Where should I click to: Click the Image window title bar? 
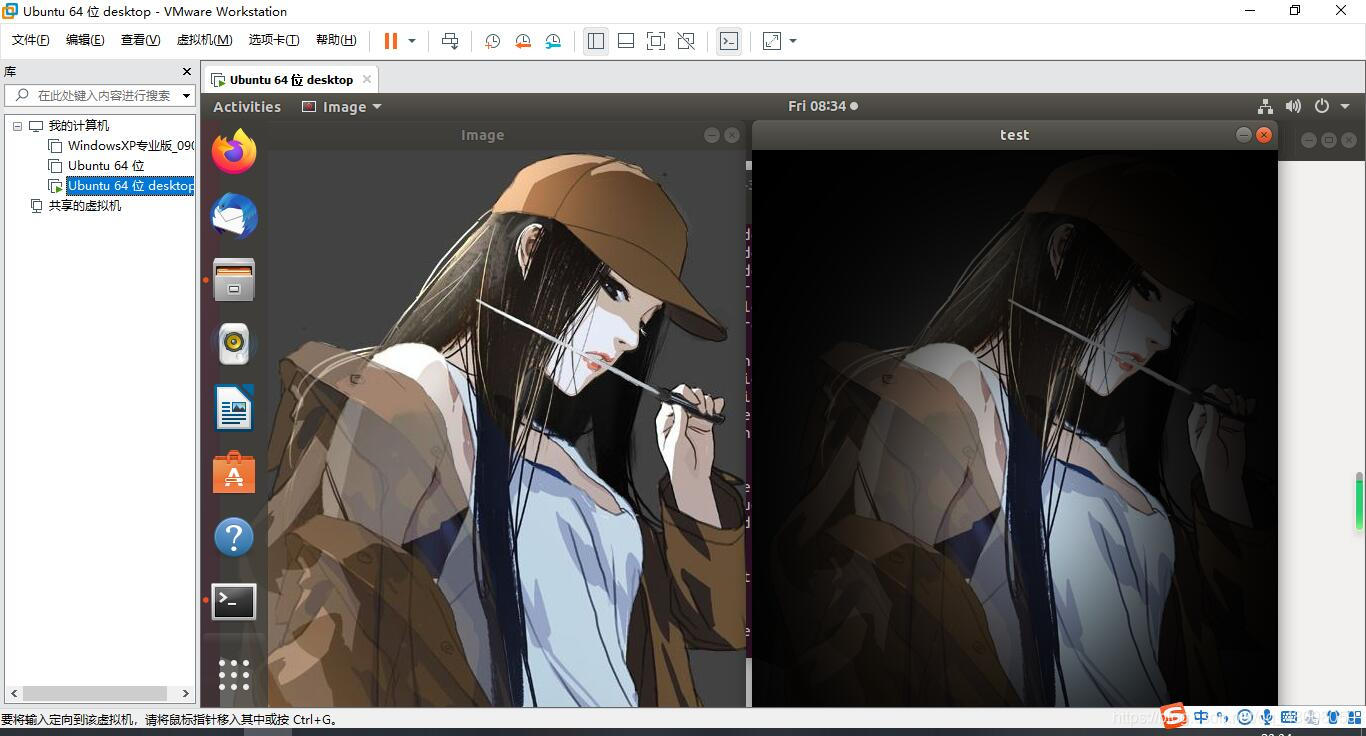[x=483, y=135]
